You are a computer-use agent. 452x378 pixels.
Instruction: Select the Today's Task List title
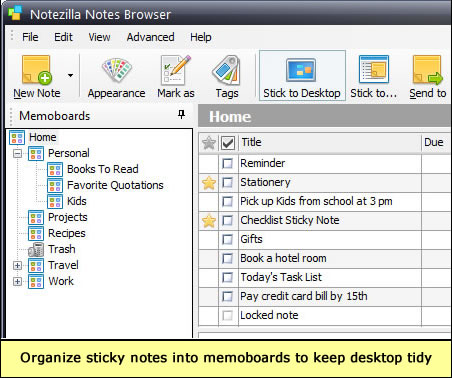pyautogui.click(x=281, y=277)
